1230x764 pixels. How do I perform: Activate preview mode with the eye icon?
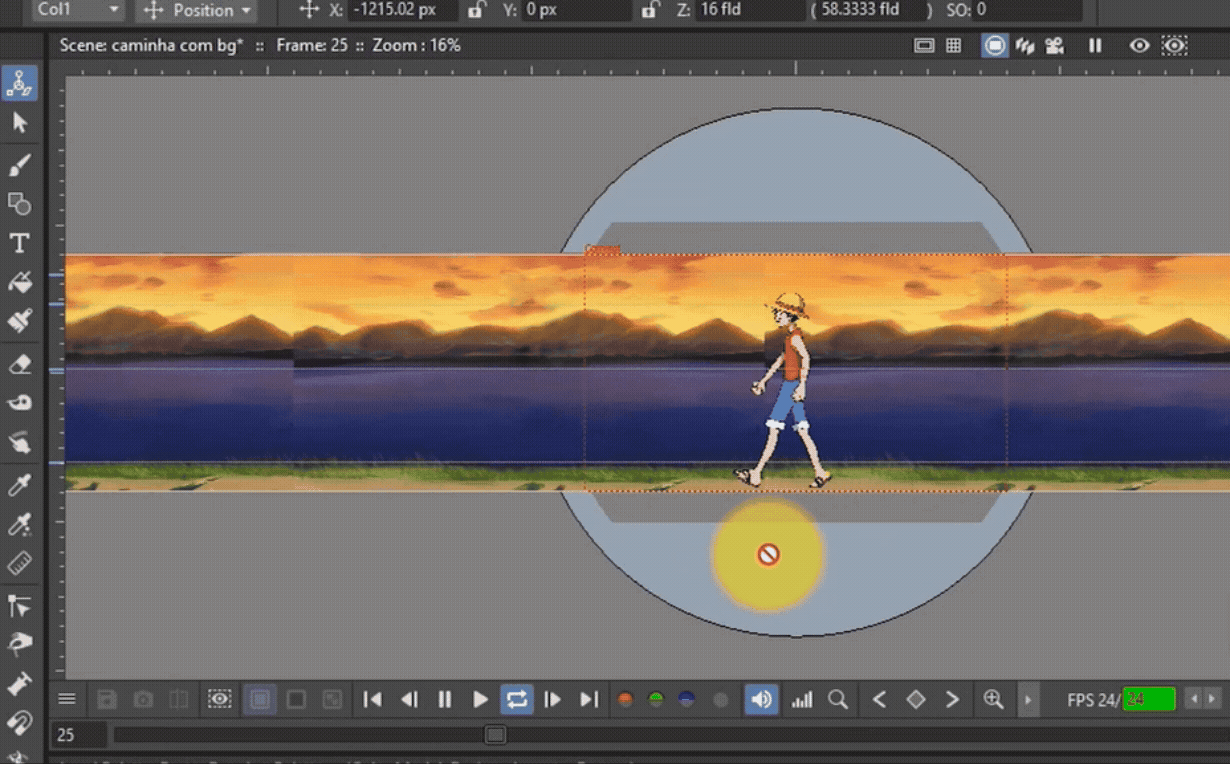[x=1138, y=45]
